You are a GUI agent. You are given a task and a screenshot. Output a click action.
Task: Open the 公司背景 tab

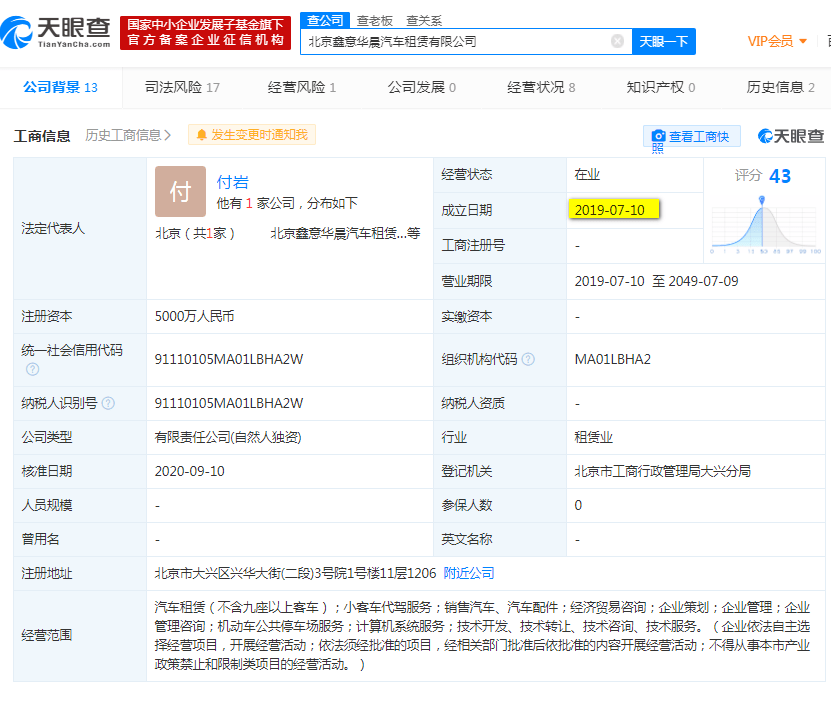pos(60,87)
